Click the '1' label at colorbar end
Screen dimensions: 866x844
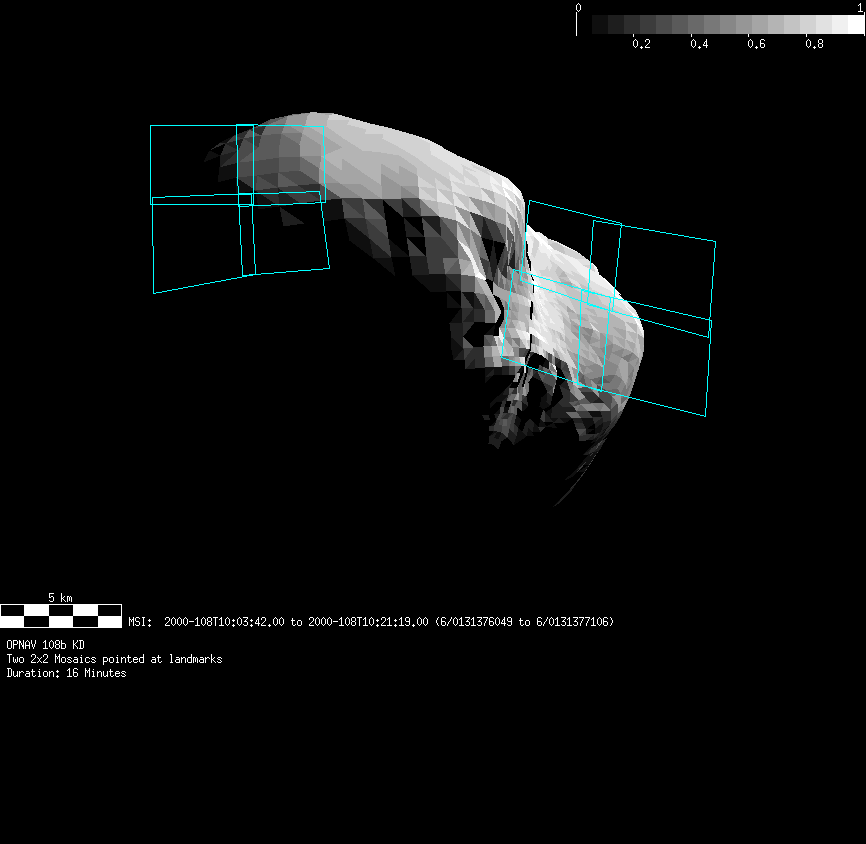tap(860, 8)
